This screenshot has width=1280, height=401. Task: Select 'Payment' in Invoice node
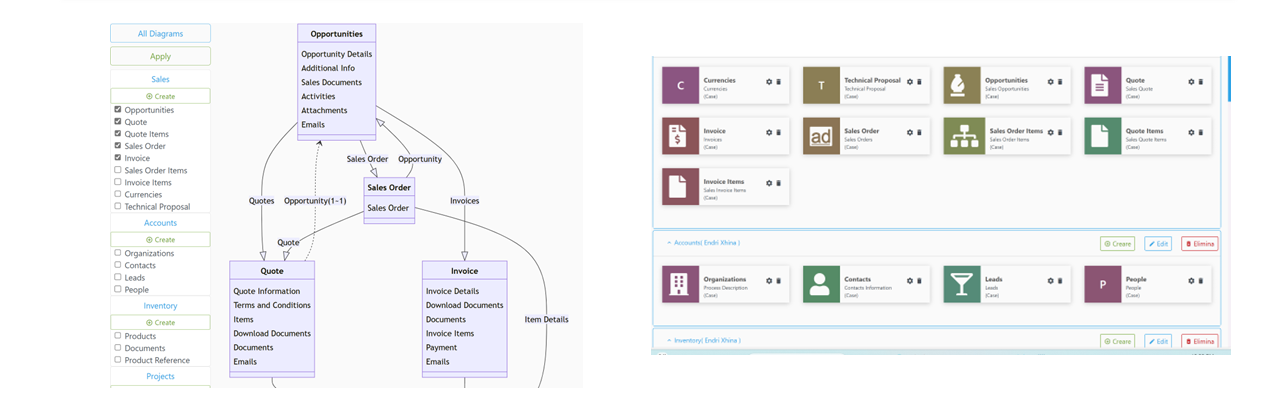pos(441,347)
